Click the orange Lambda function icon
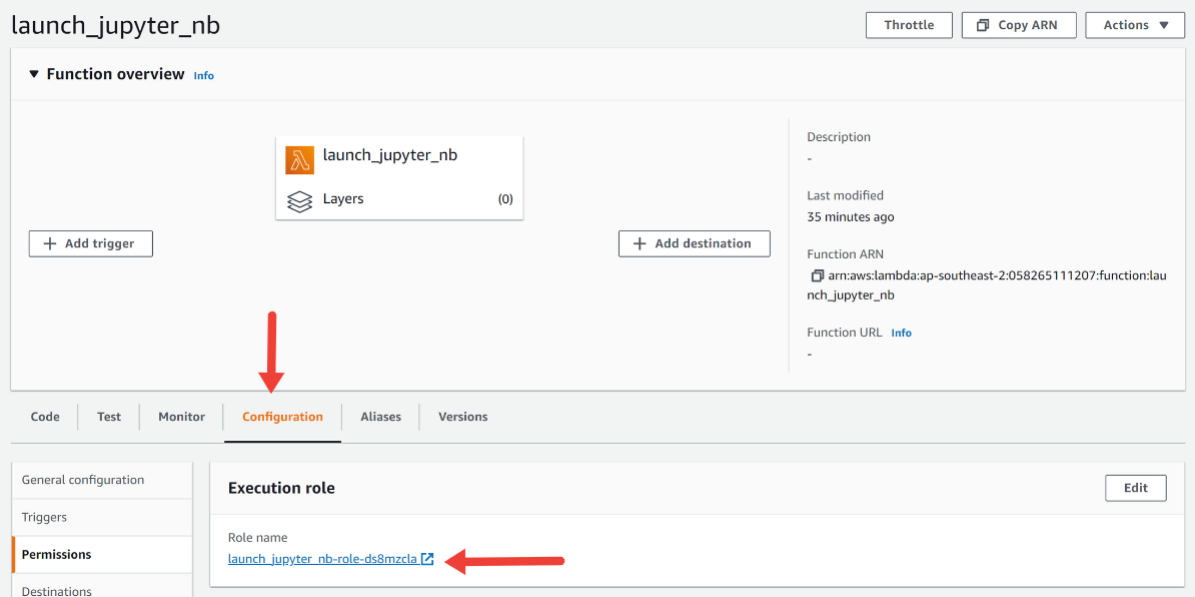 click(x=299, y=160)
